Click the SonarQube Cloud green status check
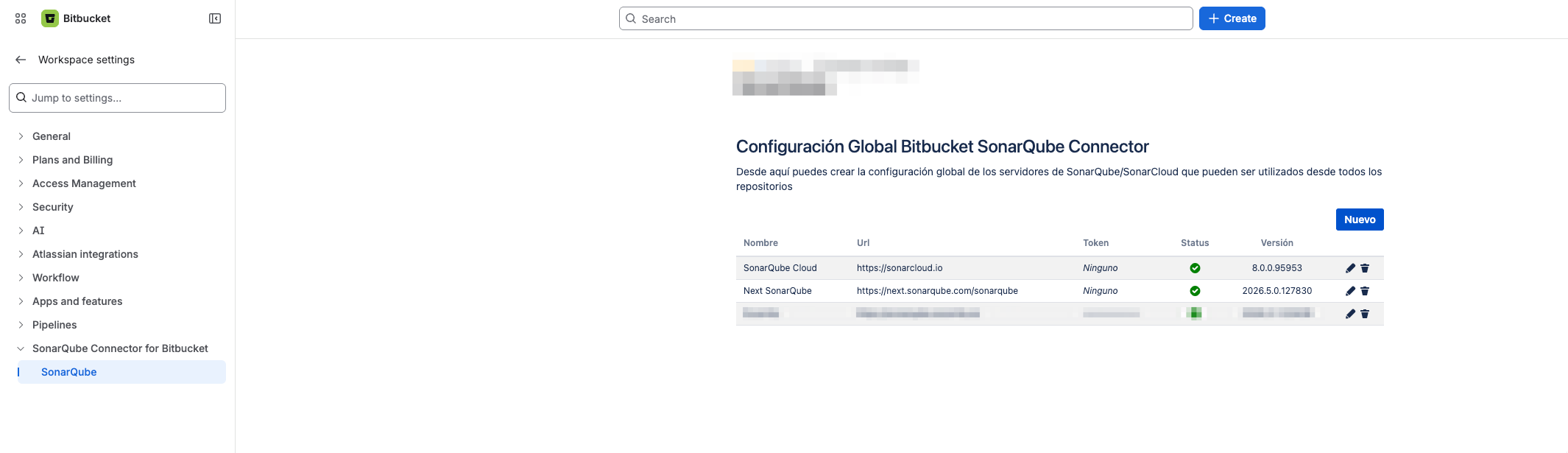The image size is (1568, 453). (x=1195, y=268)
